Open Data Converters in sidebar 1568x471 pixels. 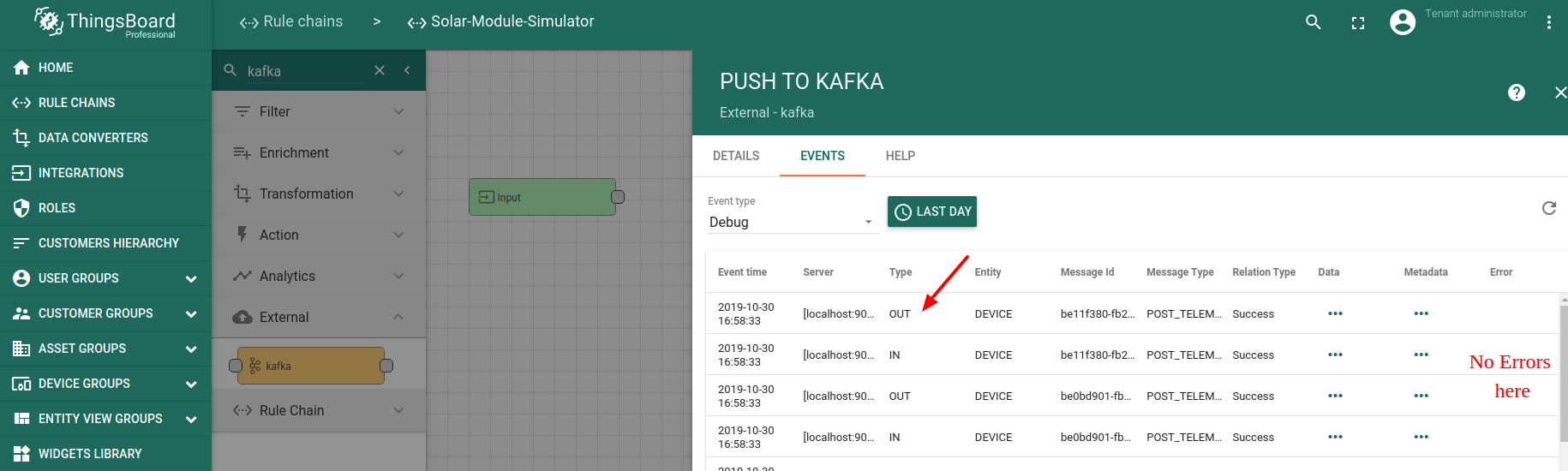(x=105, y=138)
